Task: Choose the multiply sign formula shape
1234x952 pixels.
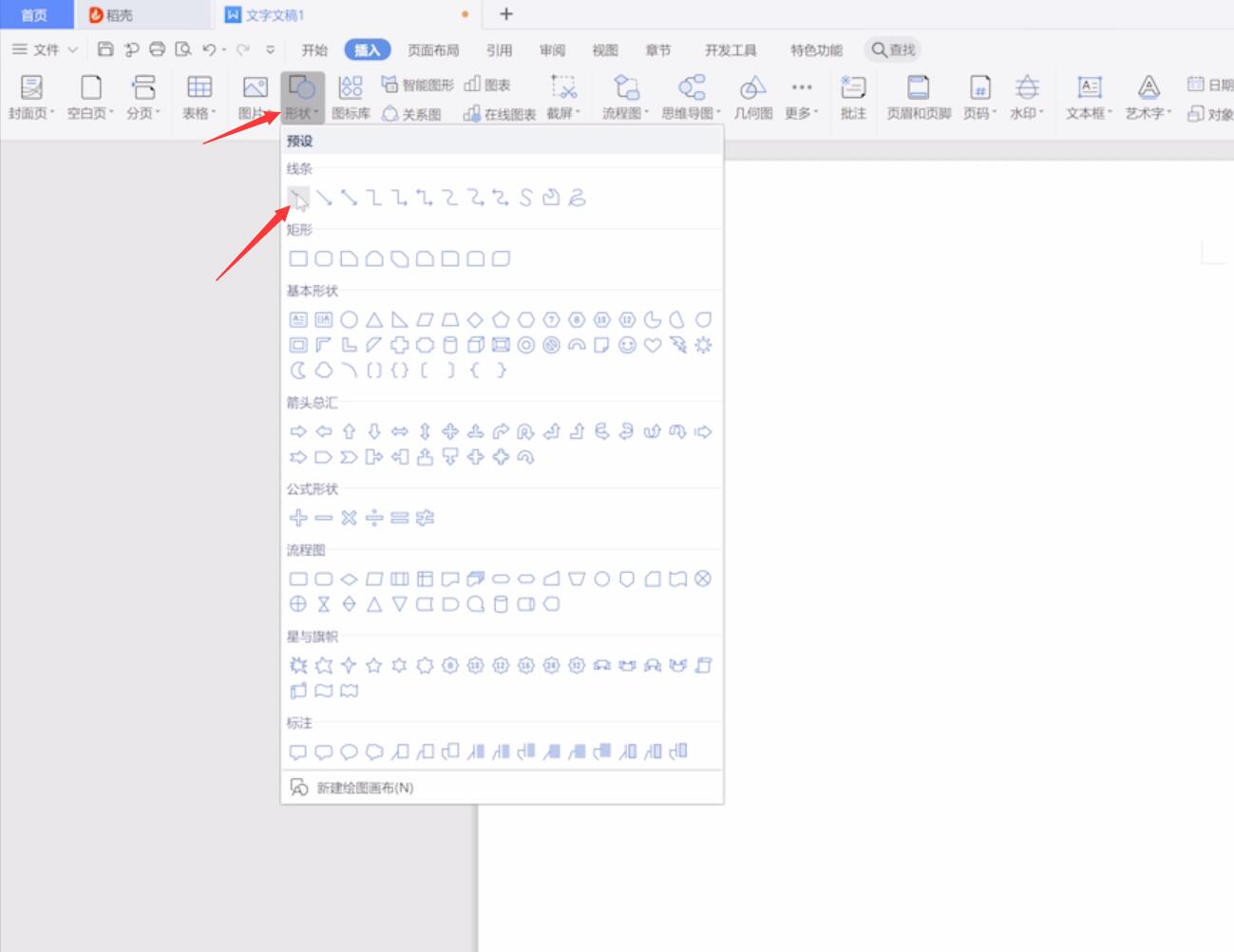Action: pos(349,518)
